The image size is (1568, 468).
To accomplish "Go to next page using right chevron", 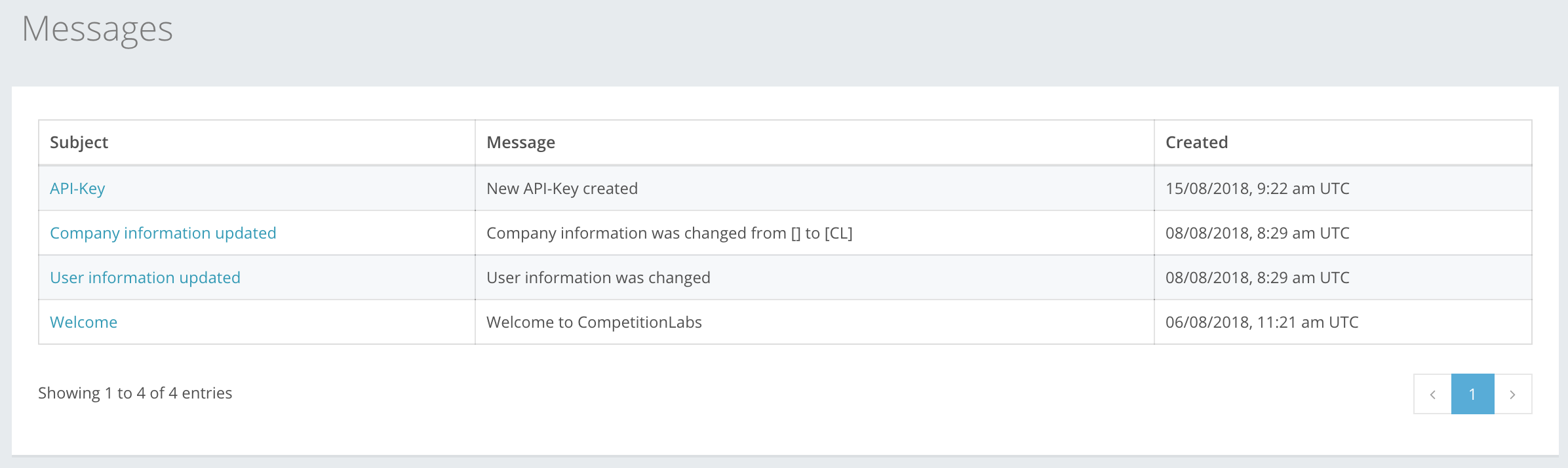I will point(1513,395).
